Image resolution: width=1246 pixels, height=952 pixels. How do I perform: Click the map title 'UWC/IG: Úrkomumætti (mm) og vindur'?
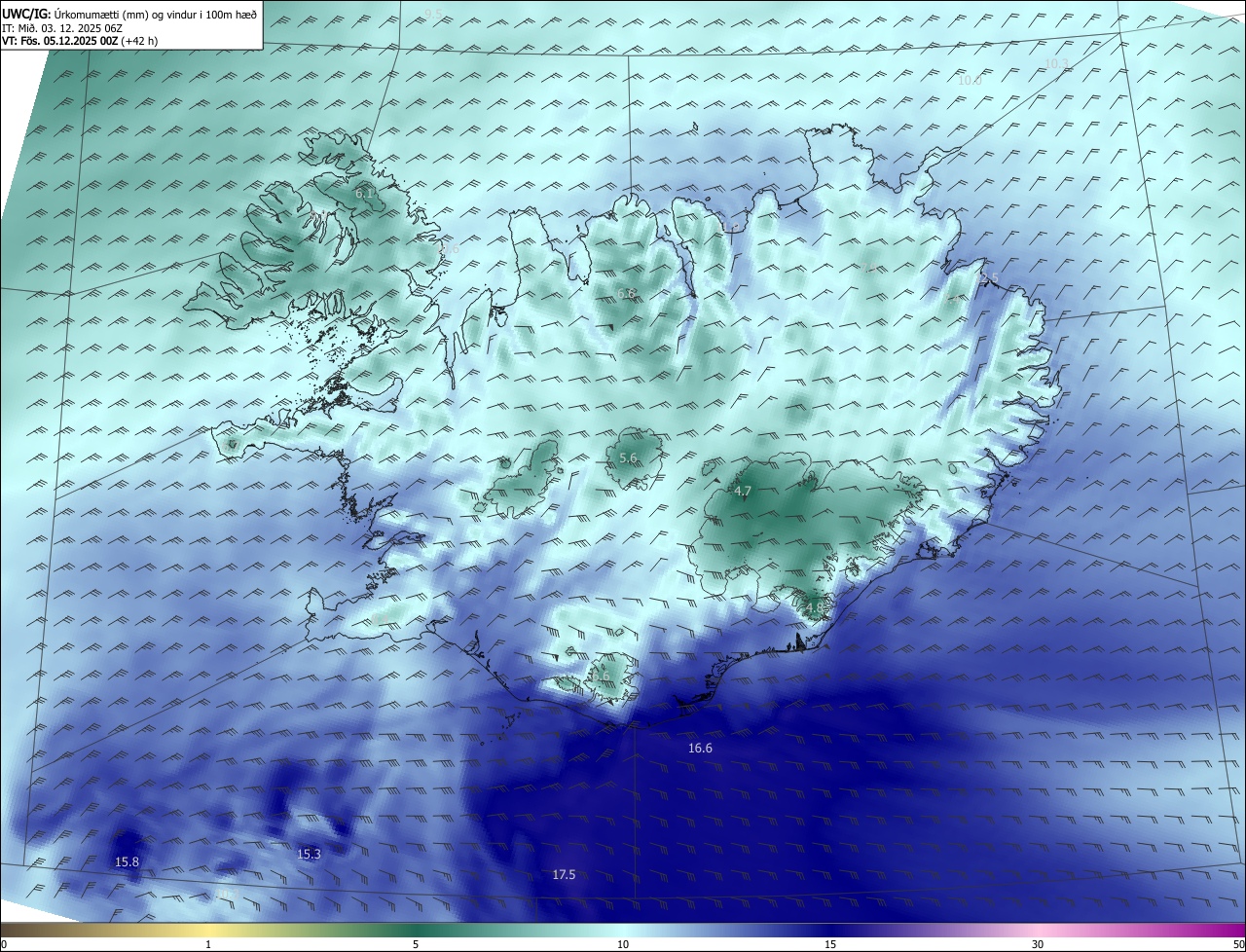[130, 13]
